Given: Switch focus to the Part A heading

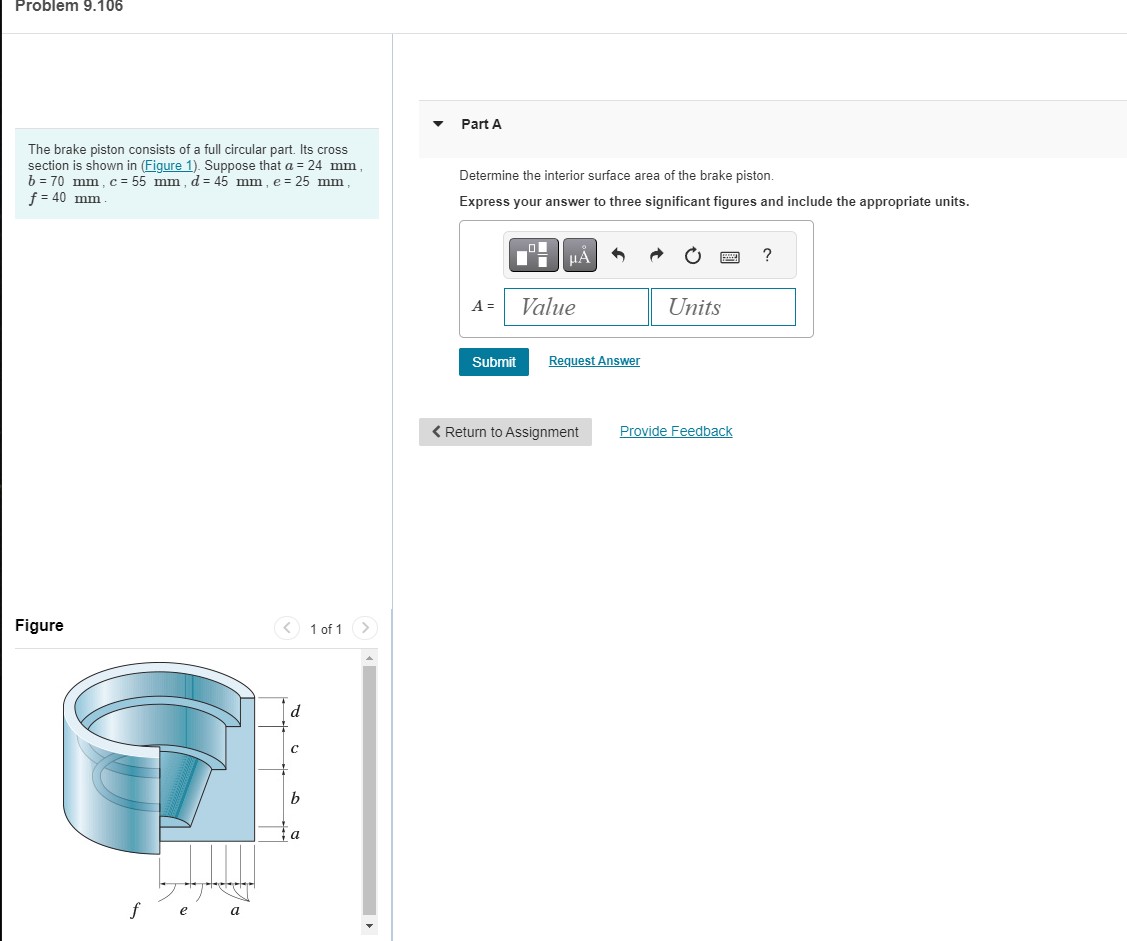Looking at the screenshot, I should point(481,124).
